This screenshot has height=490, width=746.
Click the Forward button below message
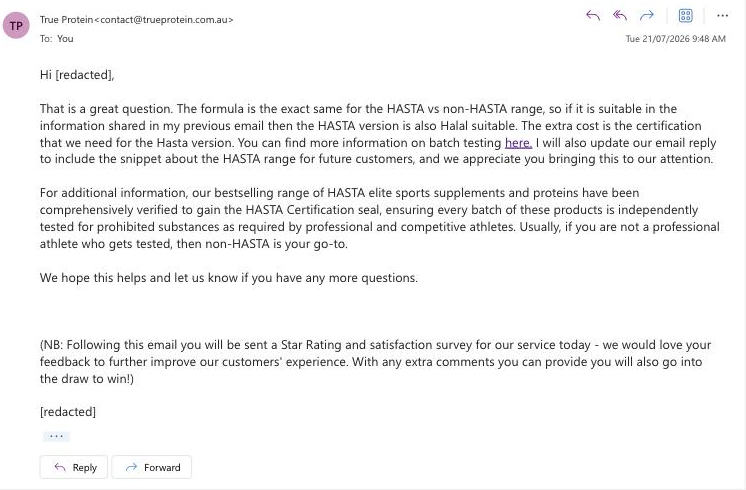[152, 467]
